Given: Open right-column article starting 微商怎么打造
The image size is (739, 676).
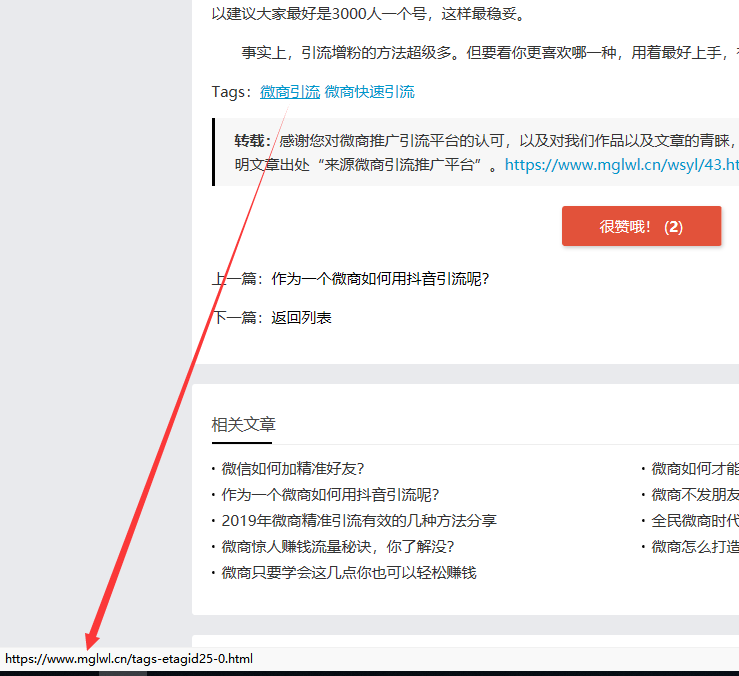Looking at the screenshot, I should coord(694,546).
